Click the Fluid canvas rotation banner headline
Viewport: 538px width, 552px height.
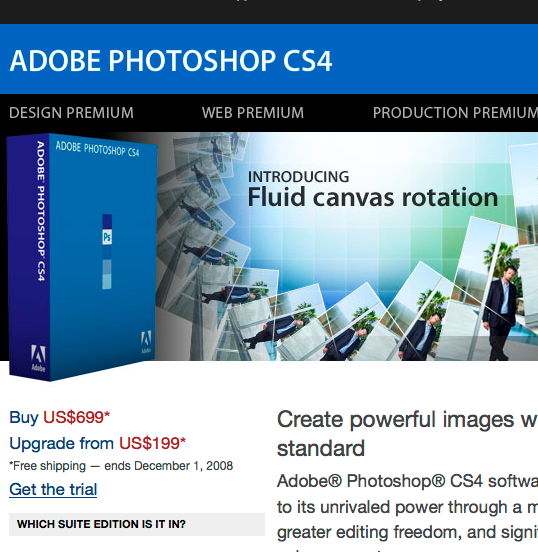click(373, 197)
